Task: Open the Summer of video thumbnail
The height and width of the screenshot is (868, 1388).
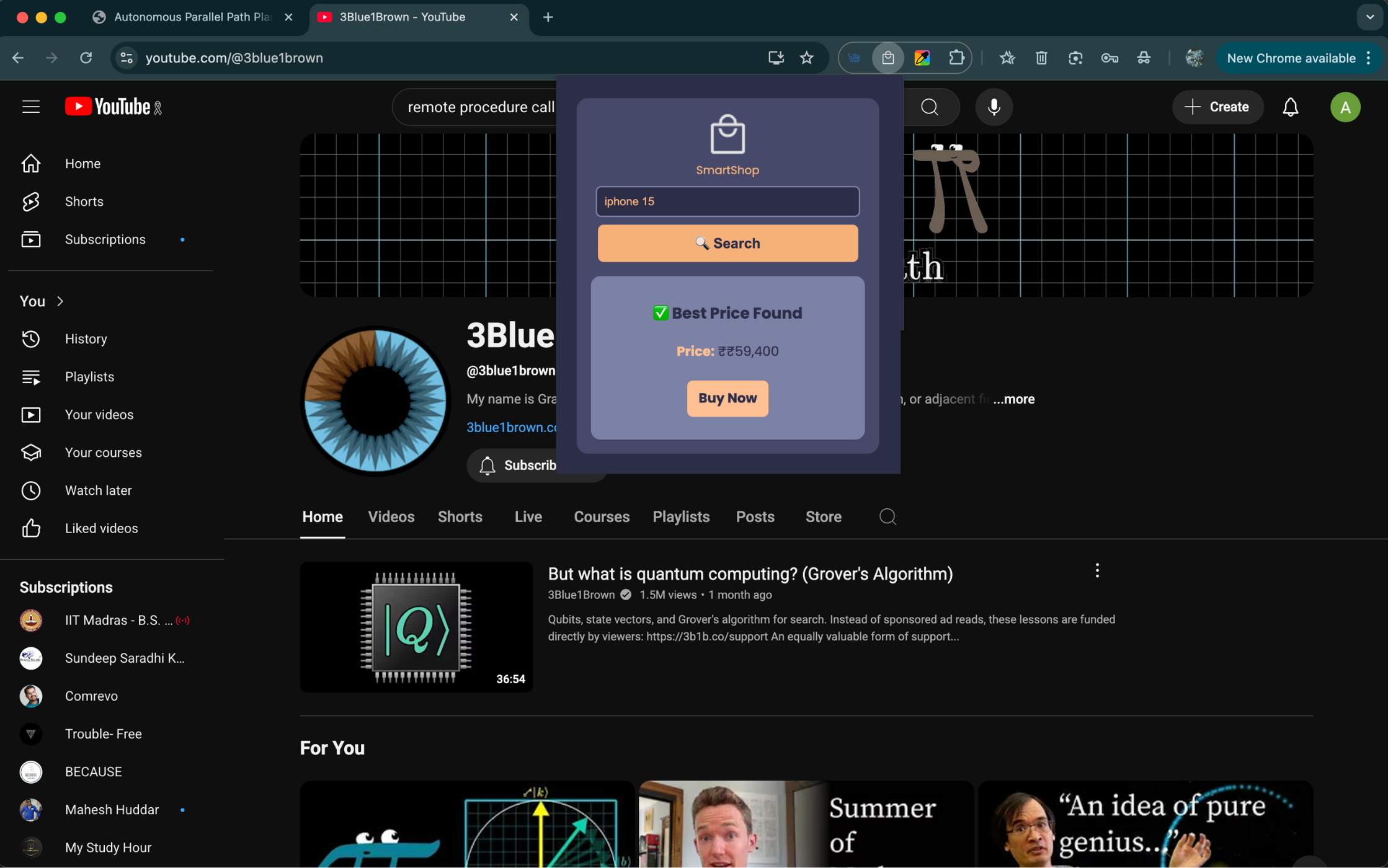Action: [806, 824]
